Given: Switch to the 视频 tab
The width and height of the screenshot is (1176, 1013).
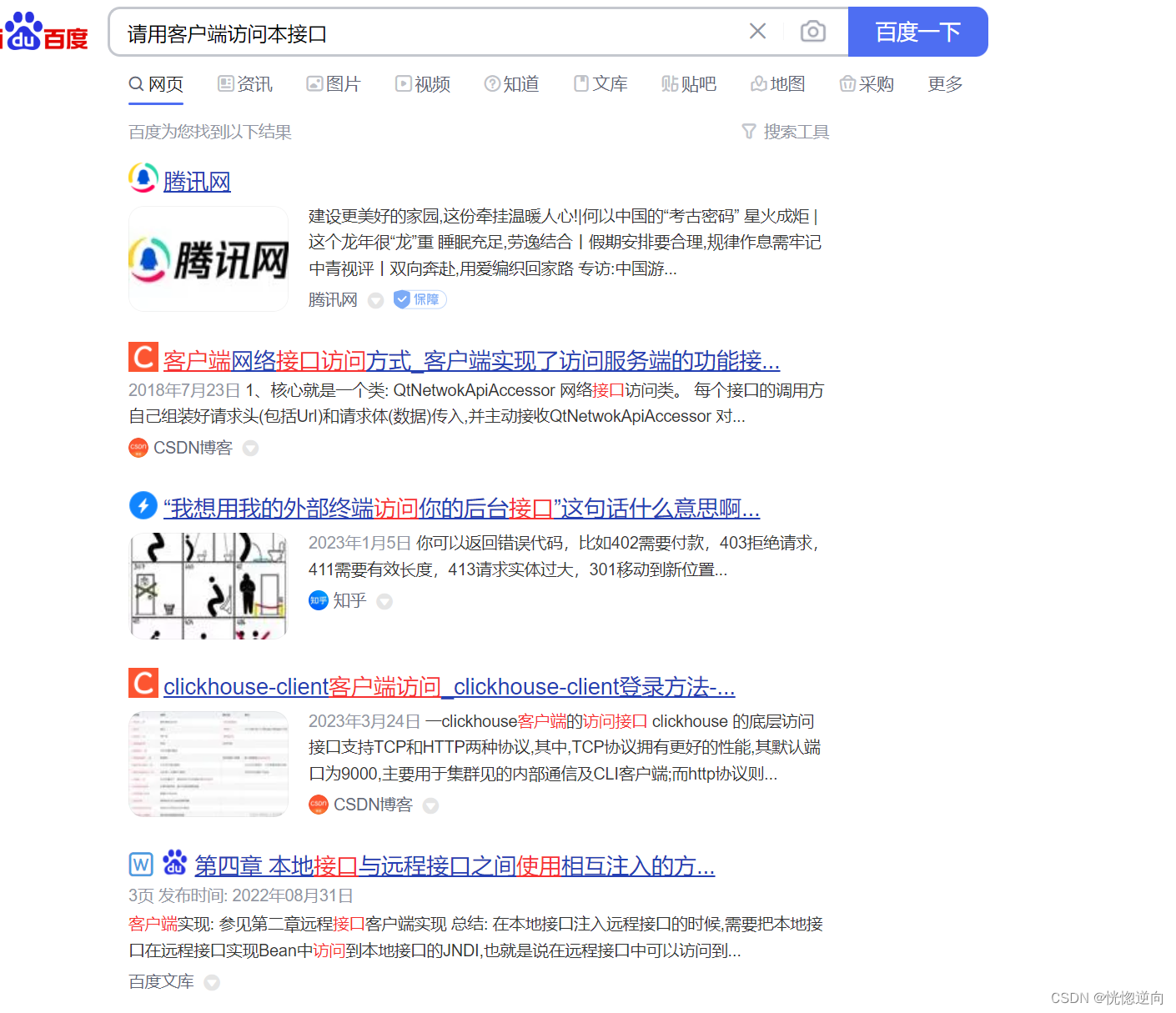Looking at the screenshot, I should click(x=423, y=84).
